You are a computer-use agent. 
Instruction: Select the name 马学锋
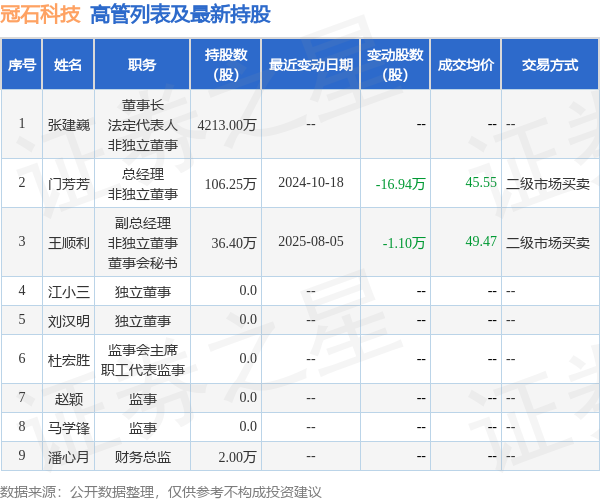(69, 428)
